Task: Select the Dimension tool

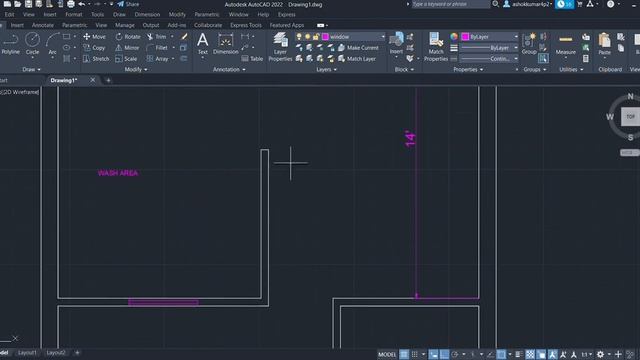Action: point(225,44)
